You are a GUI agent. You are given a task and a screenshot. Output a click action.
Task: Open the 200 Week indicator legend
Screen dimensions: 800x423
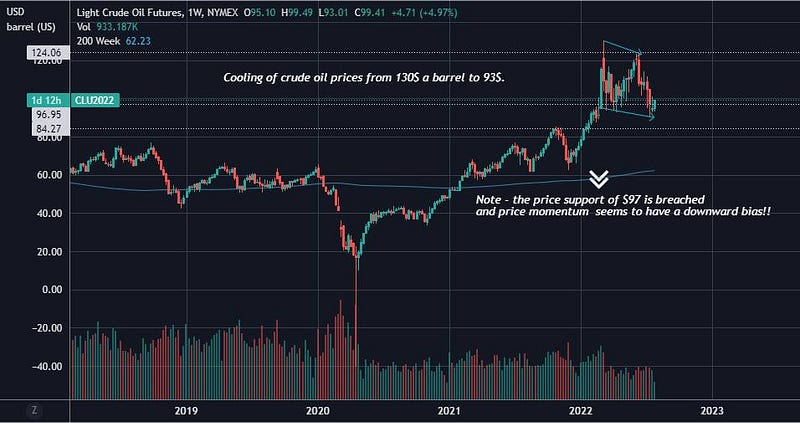pos(114,41)
